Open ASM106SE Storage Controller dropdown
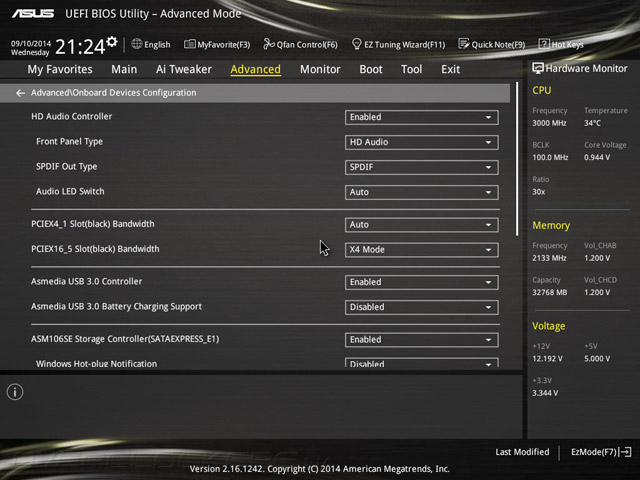 tap(422, 340)
